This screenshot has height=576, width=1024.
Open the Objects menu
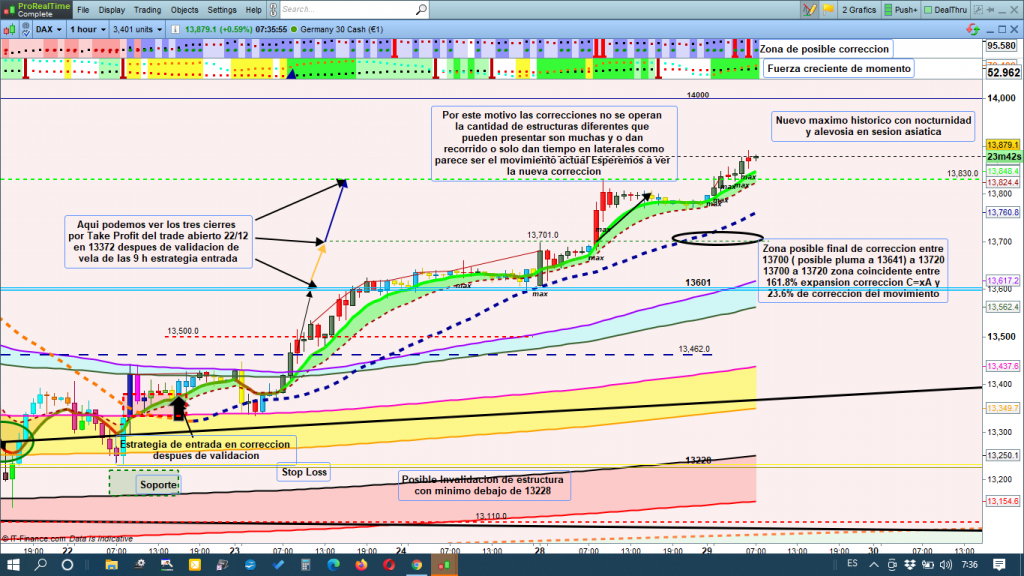click(x=185, y=10)
